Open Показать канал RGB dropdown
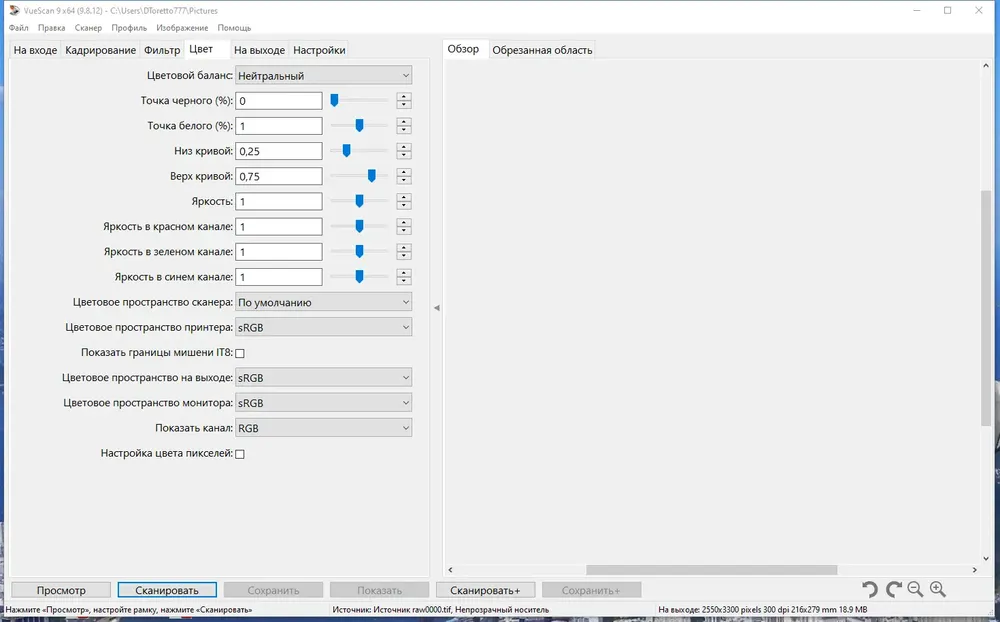1000x622 pixels. pyautogui.click(x=323, y=428)
